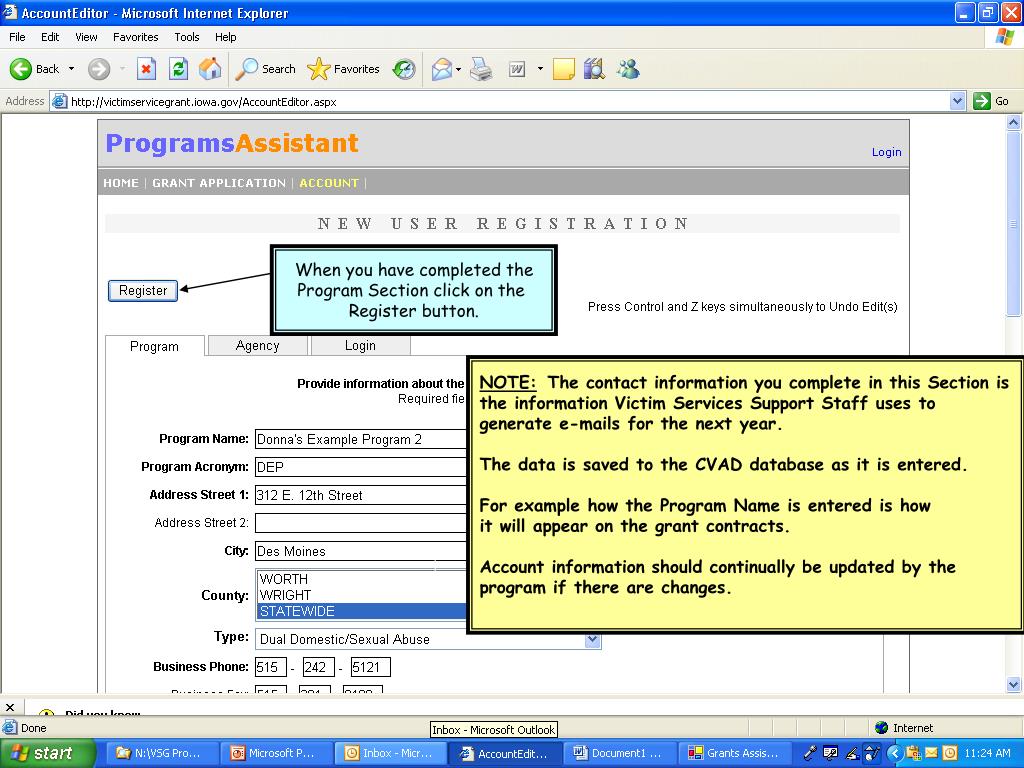The width and height of the screenshot is (1024, 768).
Task: Open the Research books icon
Action: (x=594, y=69)
